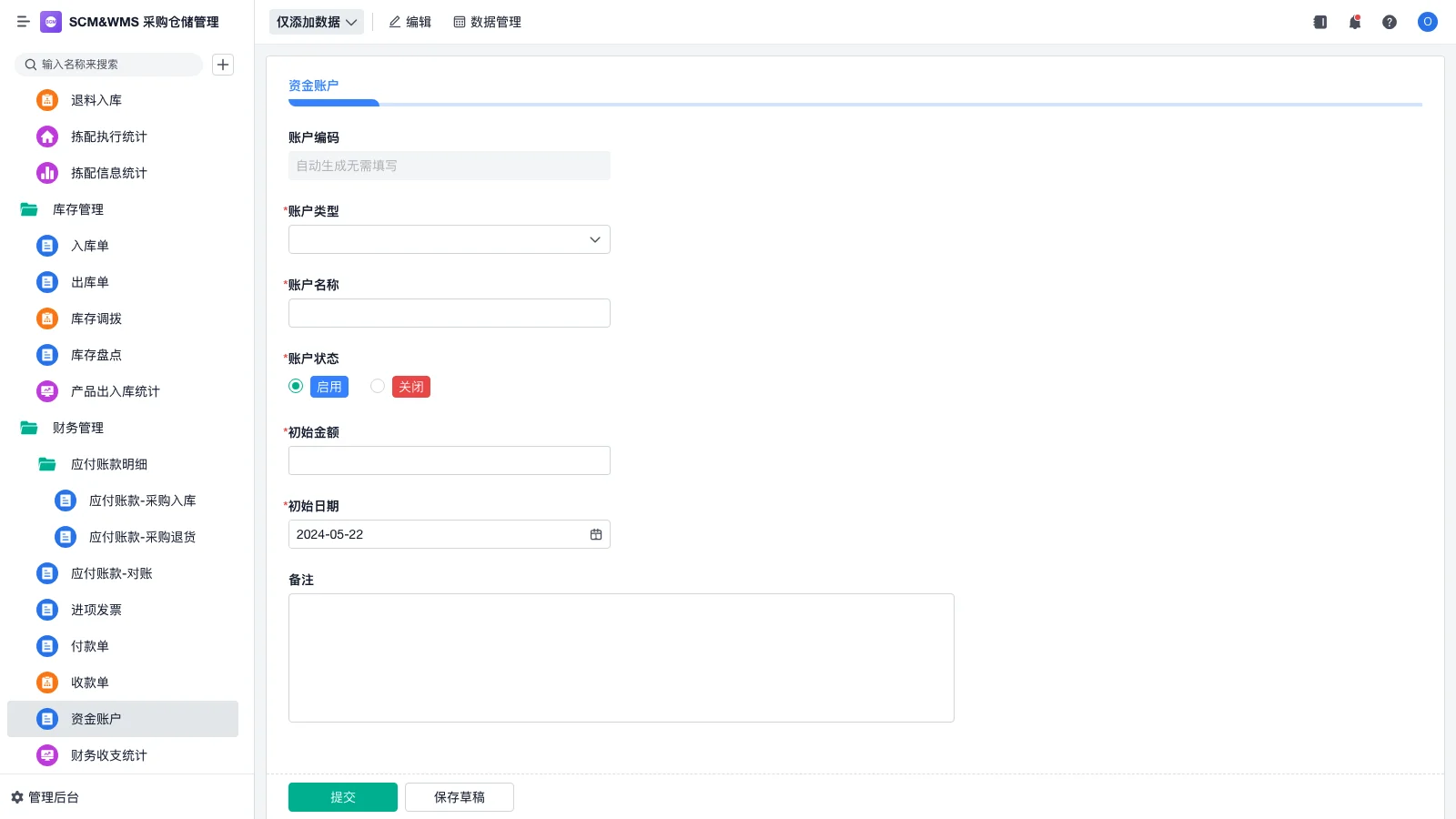Click the 关闭 red tag label
The height and width of the screenshot is (819, 1456).
click(411, 387)
